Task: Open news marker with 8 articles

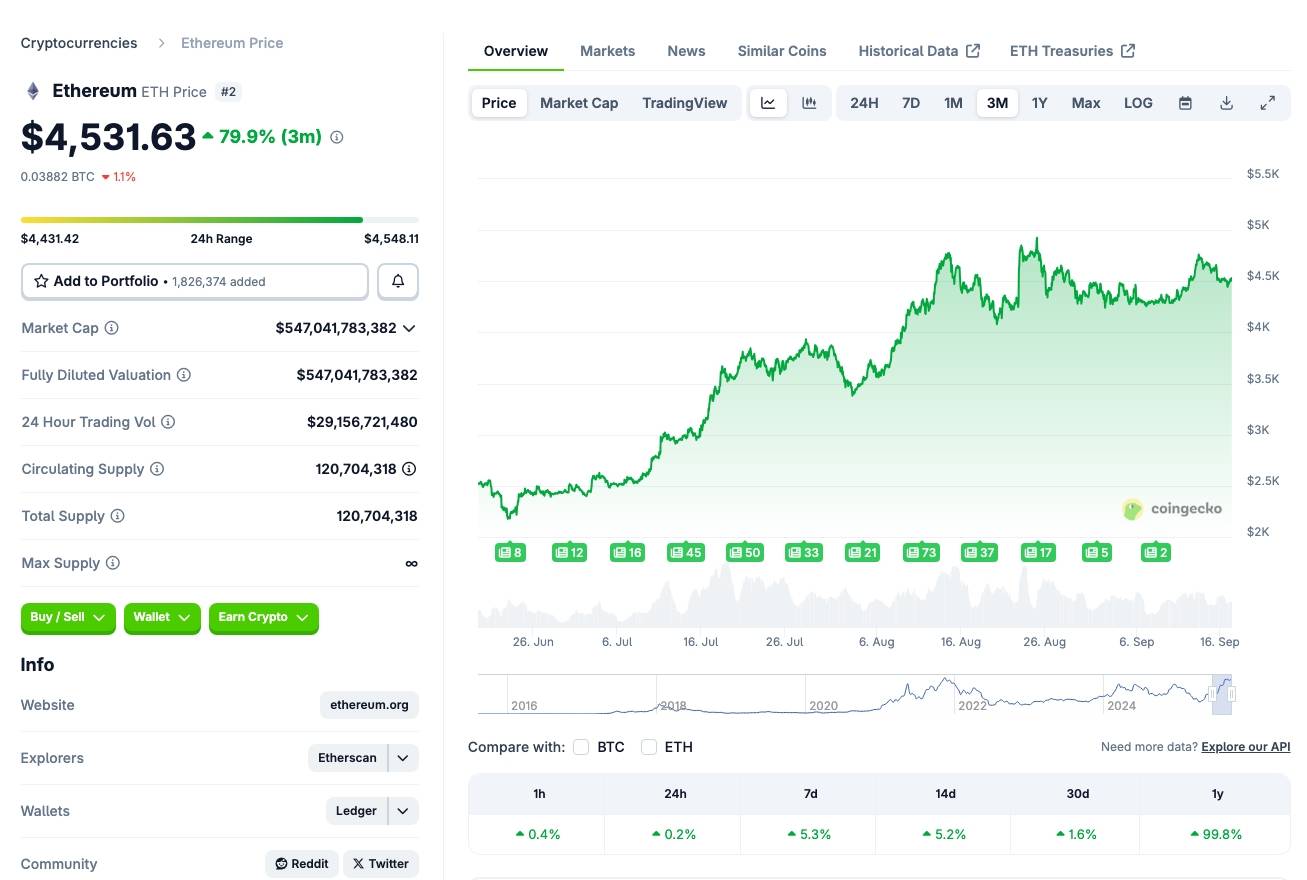Action: (511, 552)
